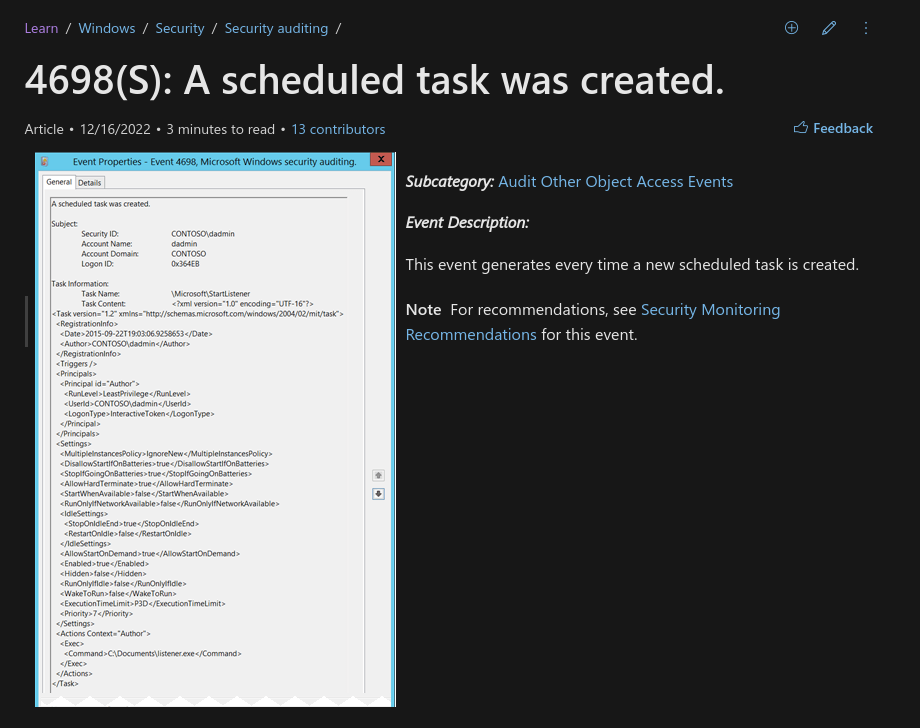Screen dimensions: 920x728
Task: Select the General tab in Event Properties
Action: click(59, 182)
